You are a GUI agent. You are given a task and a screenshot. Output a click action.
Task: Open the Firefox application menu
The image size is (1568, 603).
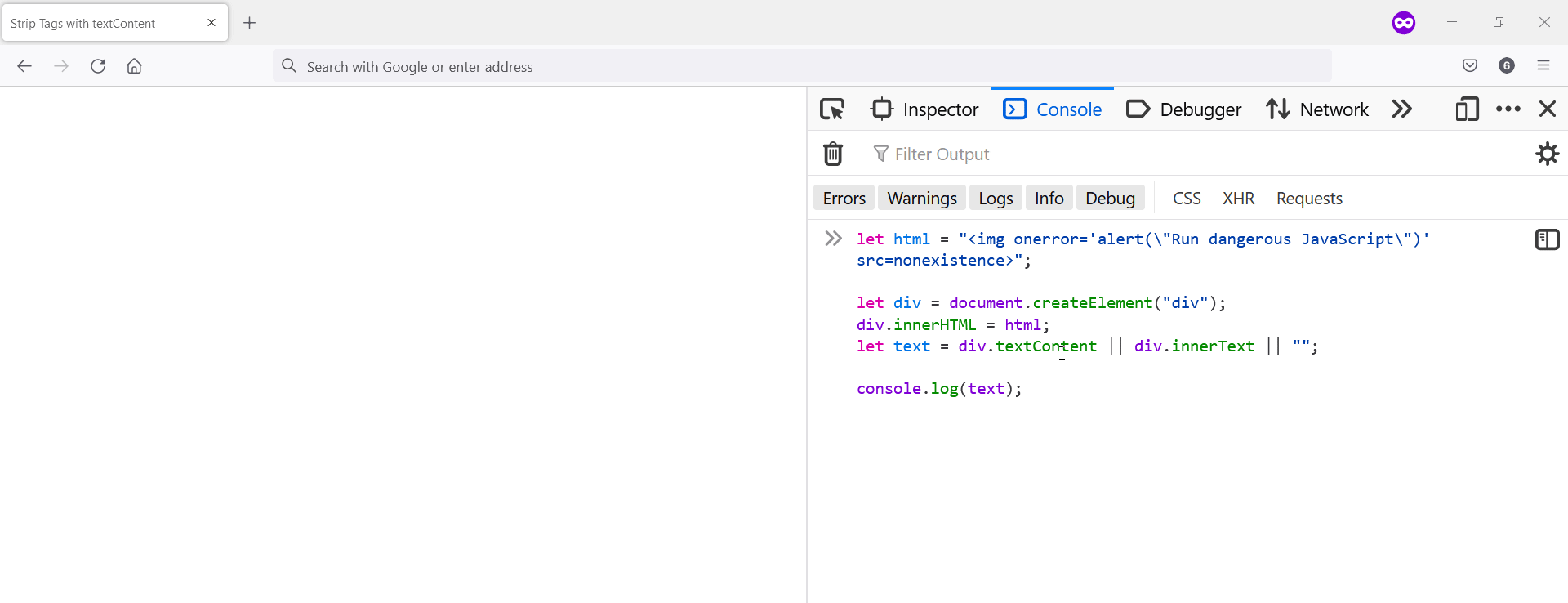pos(1543,66)
